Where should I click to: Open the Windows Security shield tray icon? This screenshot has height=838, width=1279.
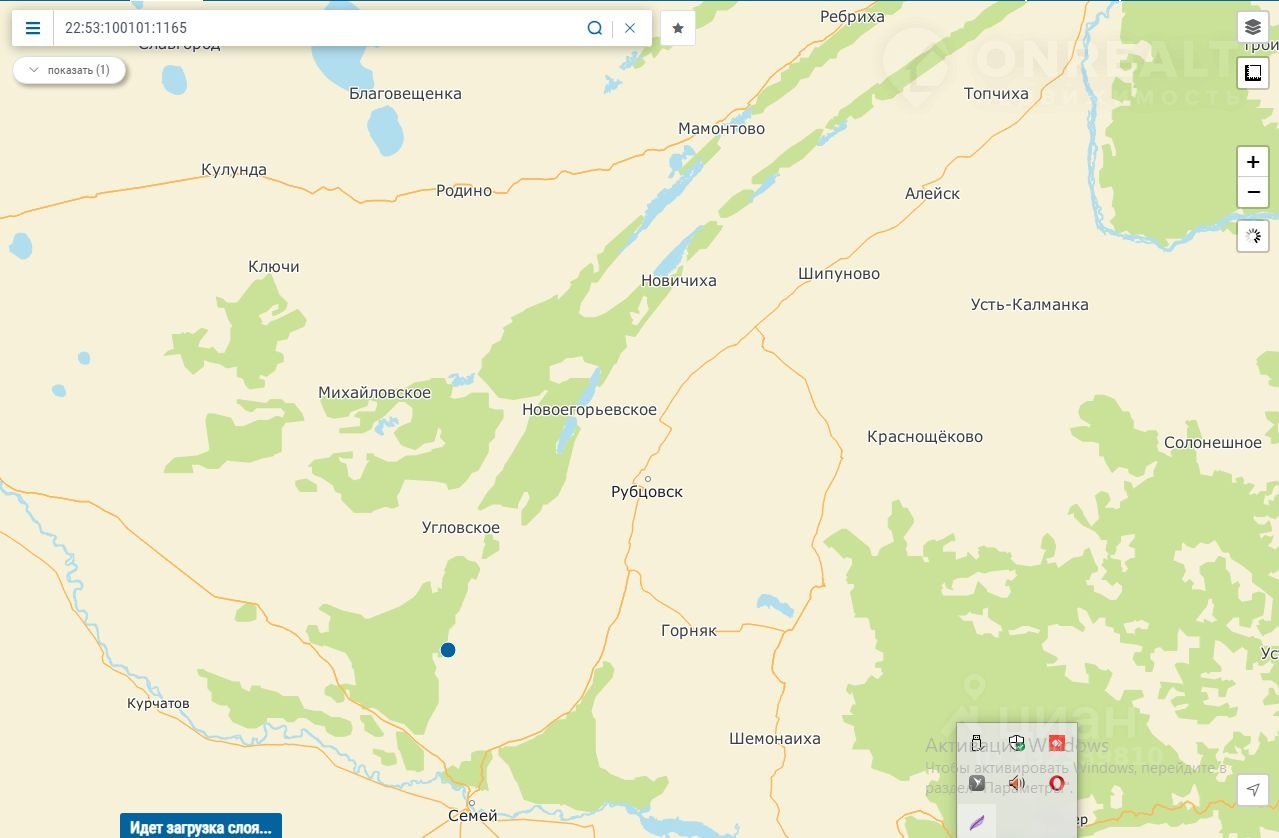[x=1017, y=743]
